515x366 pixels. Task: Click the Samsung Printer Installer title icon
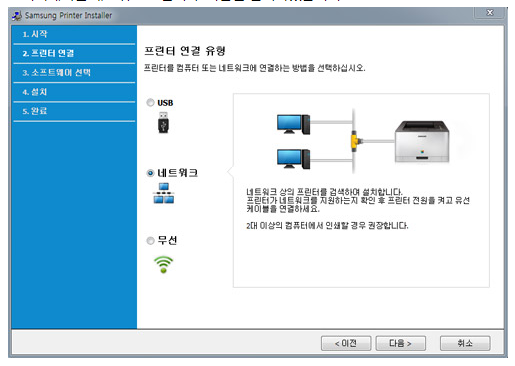(x=17, y=16)
